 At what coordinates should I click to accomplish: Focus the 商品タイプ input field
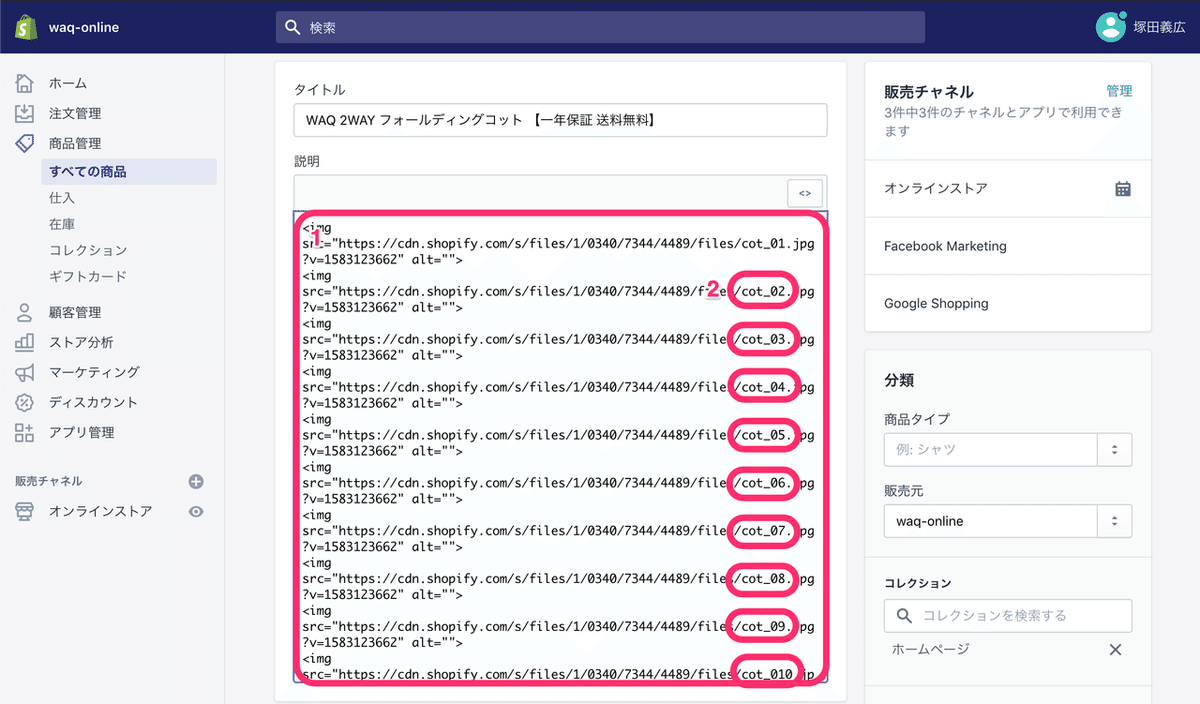coord(991,450)
